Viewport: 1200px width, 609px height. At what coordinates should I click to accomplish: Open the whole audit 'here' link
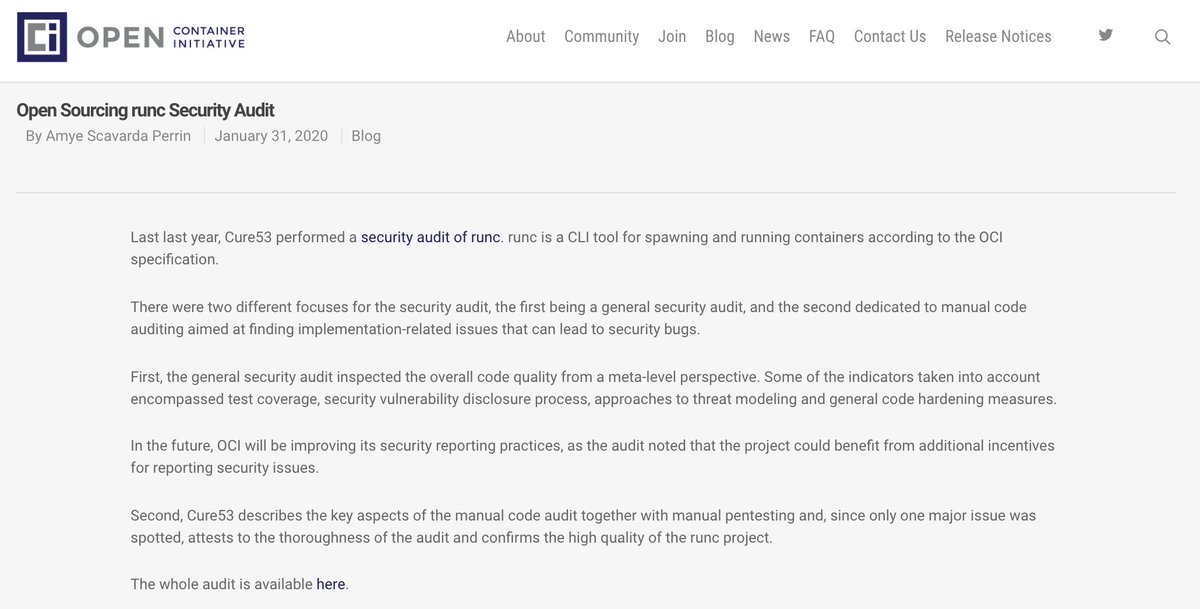331,584
